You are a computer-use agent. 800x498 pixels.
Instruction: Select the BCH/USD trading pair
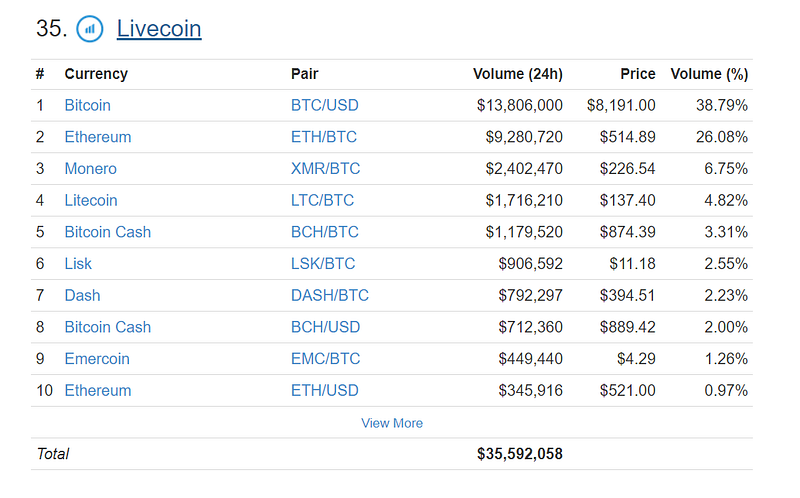click(x=325, y=327)
